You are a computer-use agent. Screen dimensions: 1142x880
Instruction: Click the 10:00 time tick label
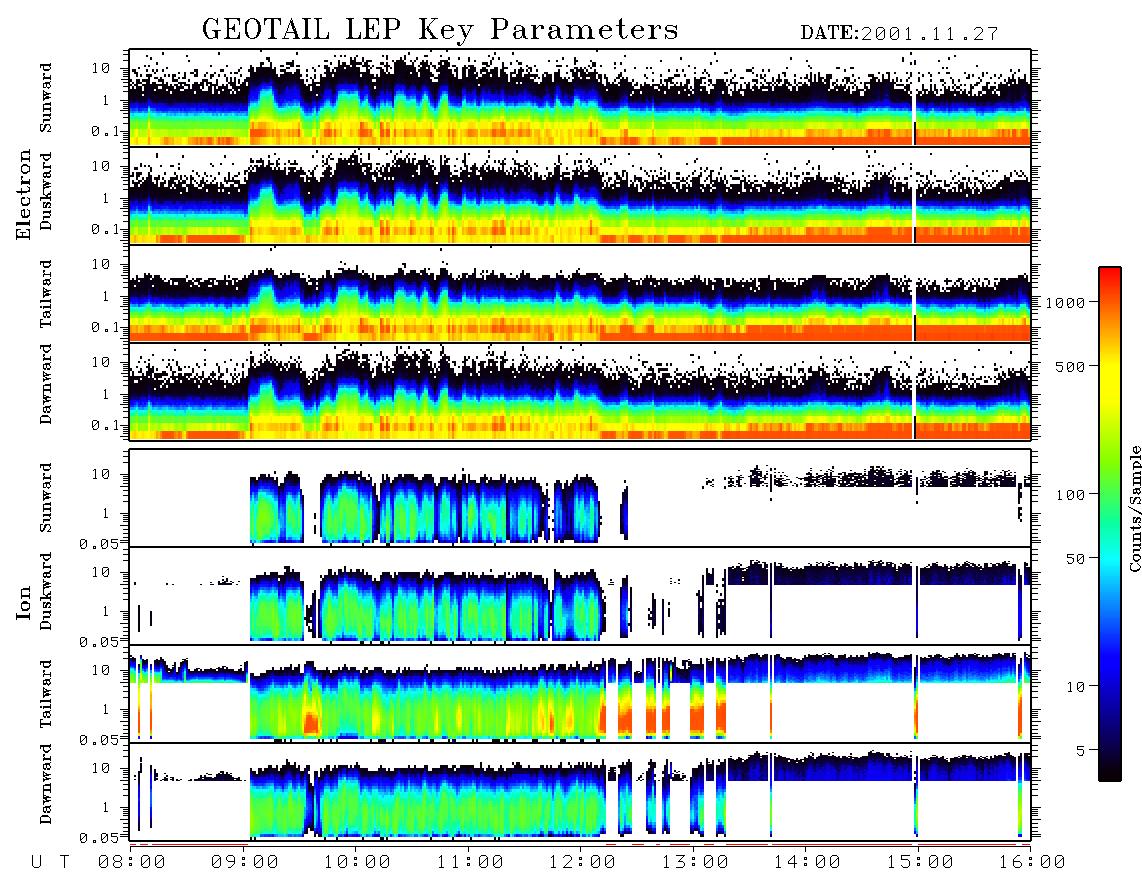click(x=357, y=862)
